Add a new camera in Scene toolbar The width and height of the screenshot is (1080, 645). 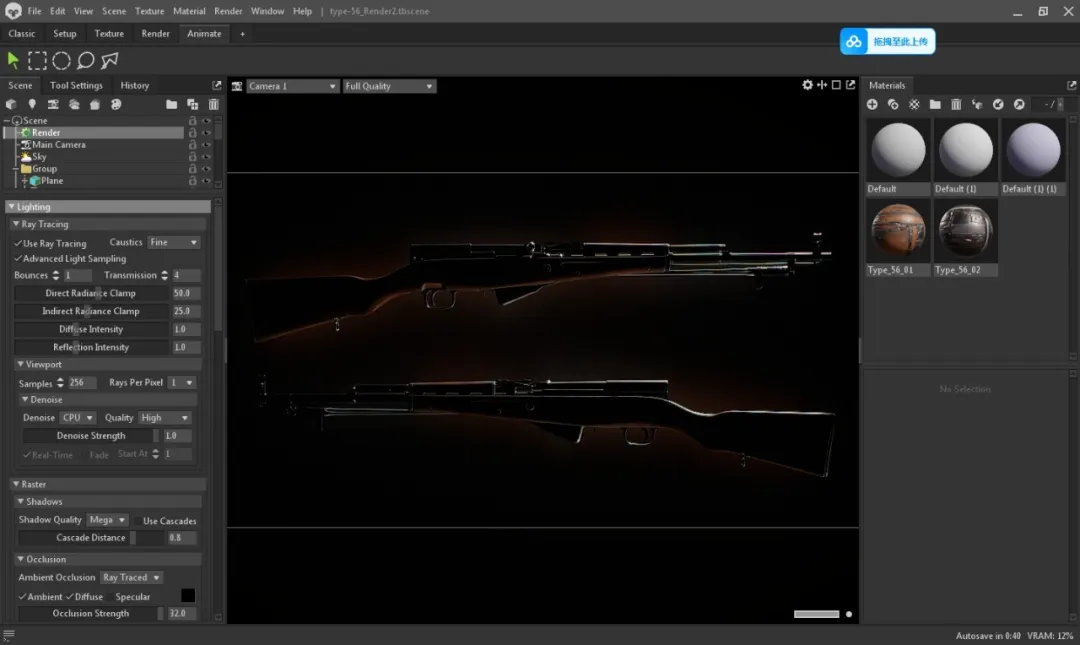[53, 104]
